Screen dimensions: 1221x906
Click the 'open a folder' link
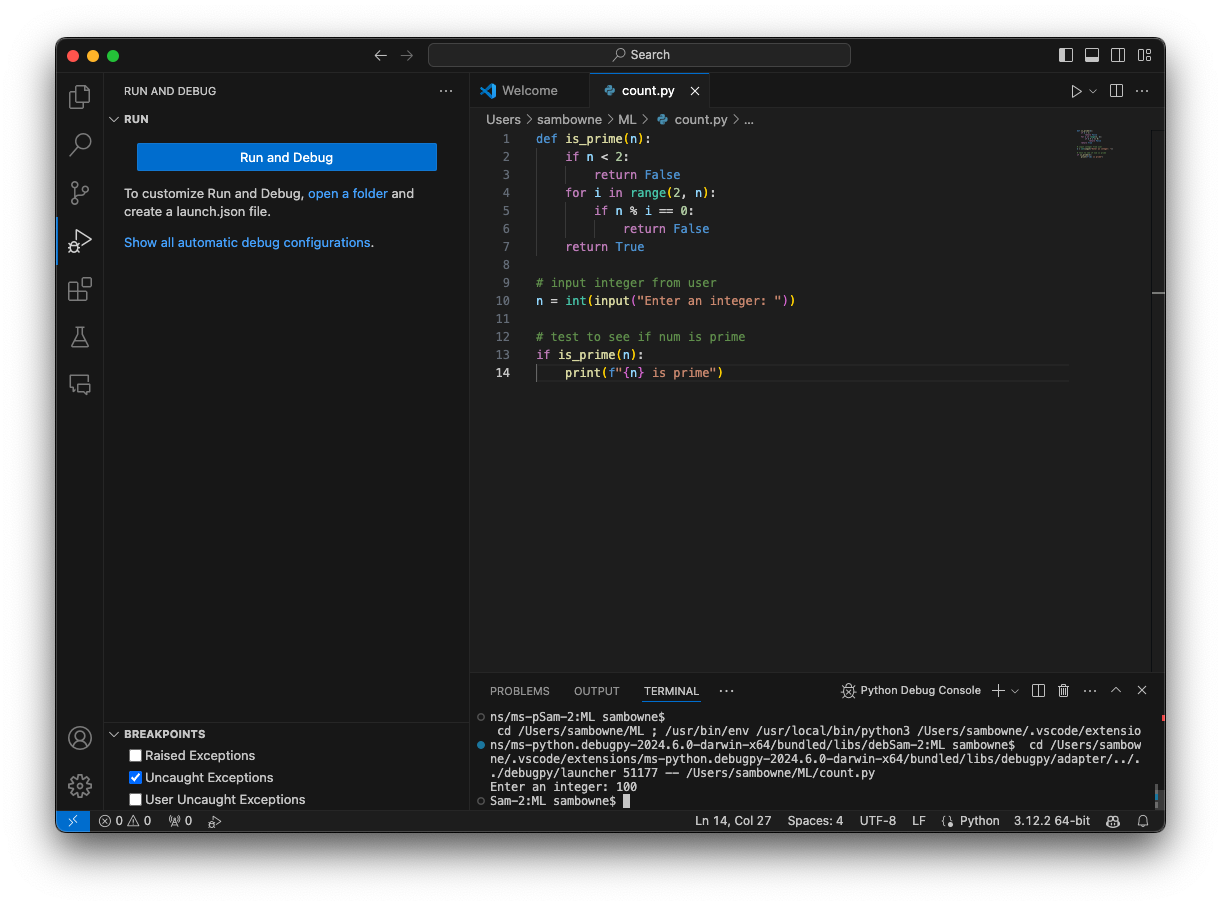click(x=347, y=194)
